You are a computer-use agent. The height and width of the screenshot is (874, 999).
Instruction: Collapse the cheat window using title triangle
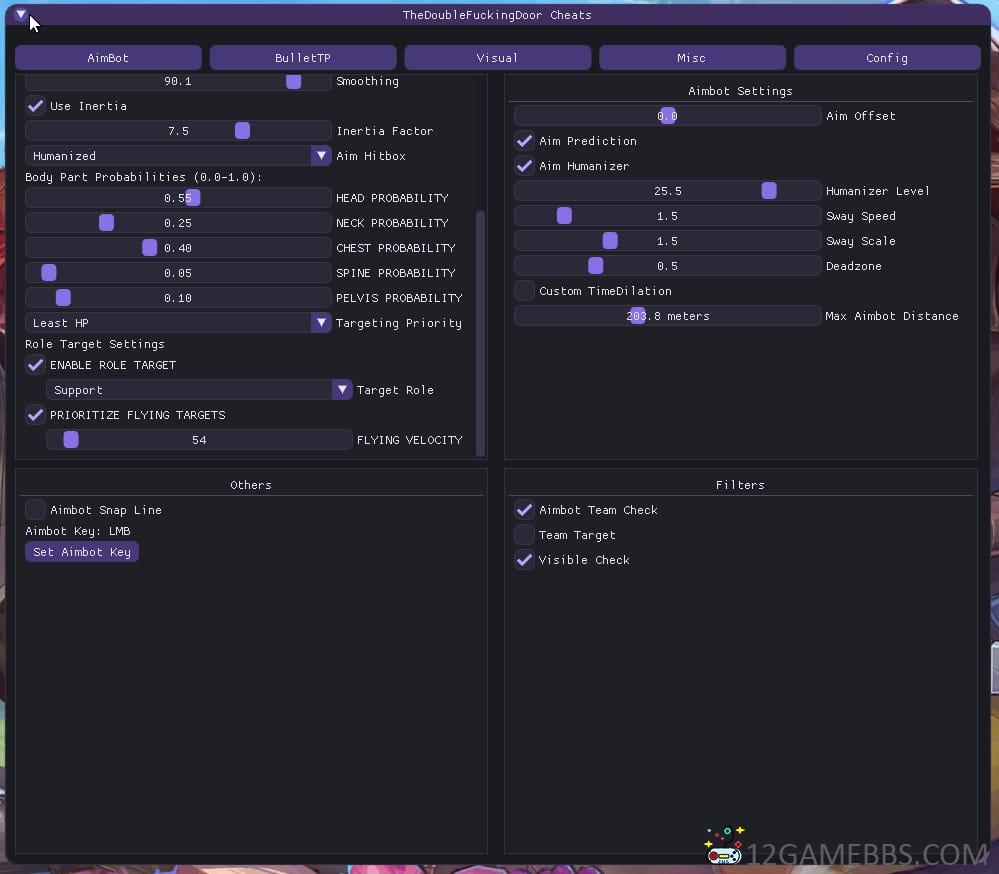(x=20, y=14)
